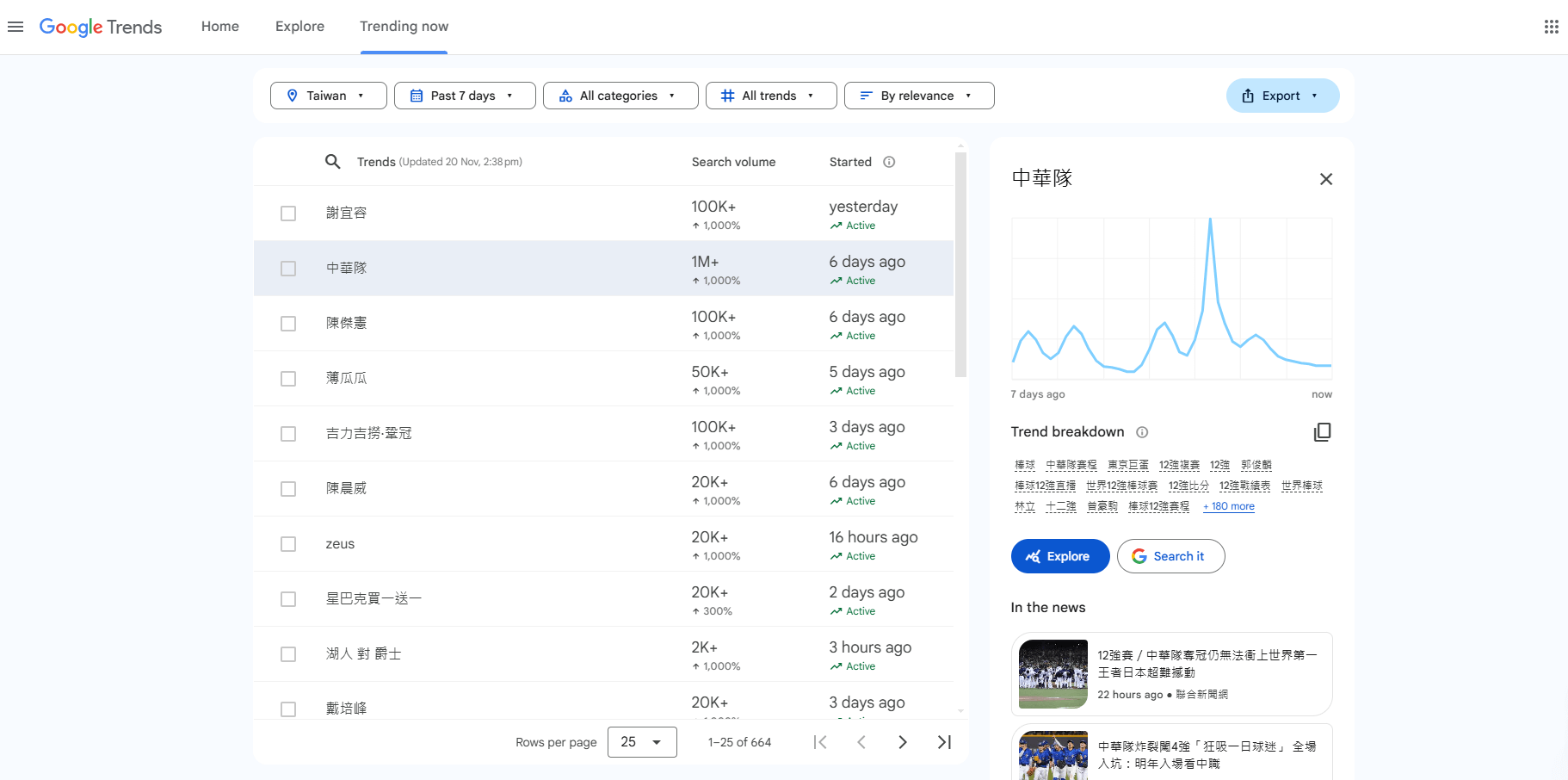Open the All trends filter dropdown
The image size is (1568, 780).
point(771,96)
